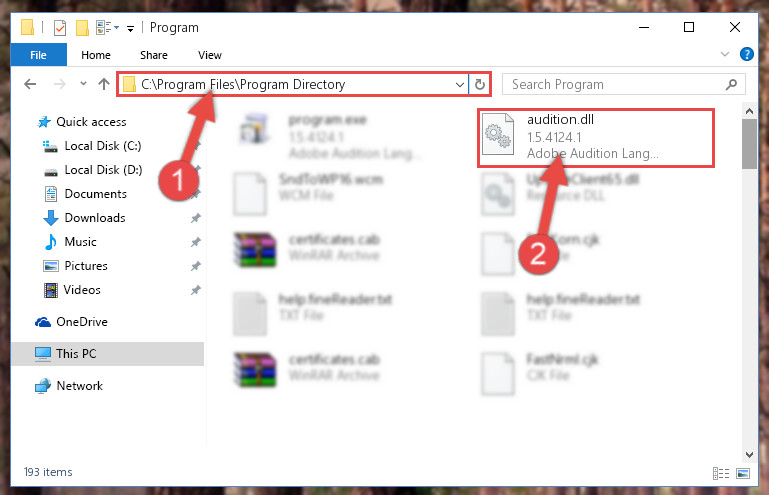Click the New folder icon in title bar

(82, 27)
